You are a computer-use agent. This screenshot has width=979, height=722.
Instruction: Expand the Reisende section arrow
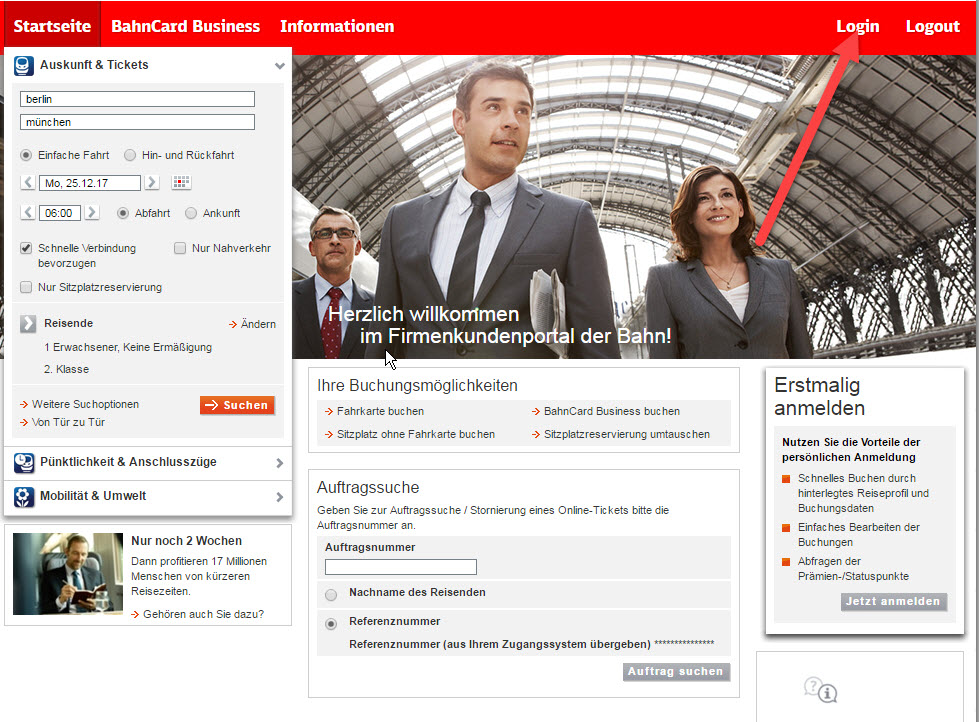(28, 324)
